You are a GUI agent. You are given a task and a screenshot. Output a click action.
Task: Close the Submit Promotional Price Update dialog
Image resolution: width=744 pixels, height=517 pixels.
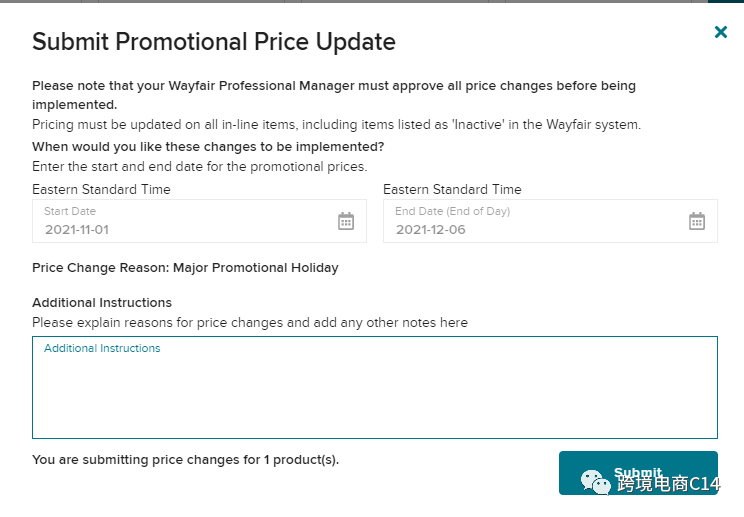[721, 32]
